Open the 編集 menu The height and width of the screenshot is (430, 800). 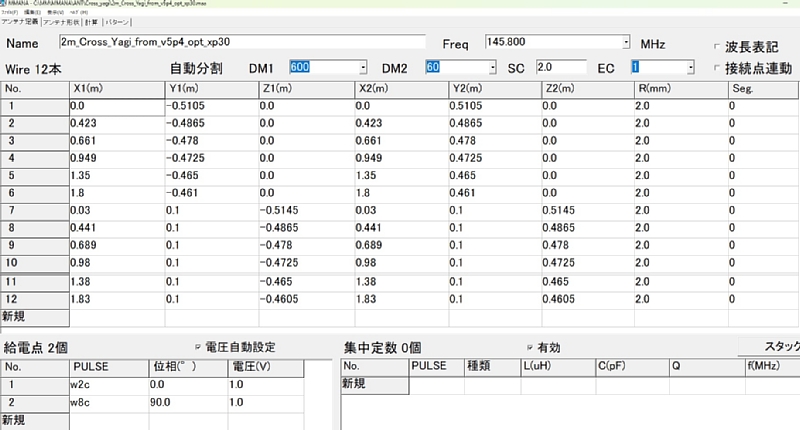[x=30, y=13]
